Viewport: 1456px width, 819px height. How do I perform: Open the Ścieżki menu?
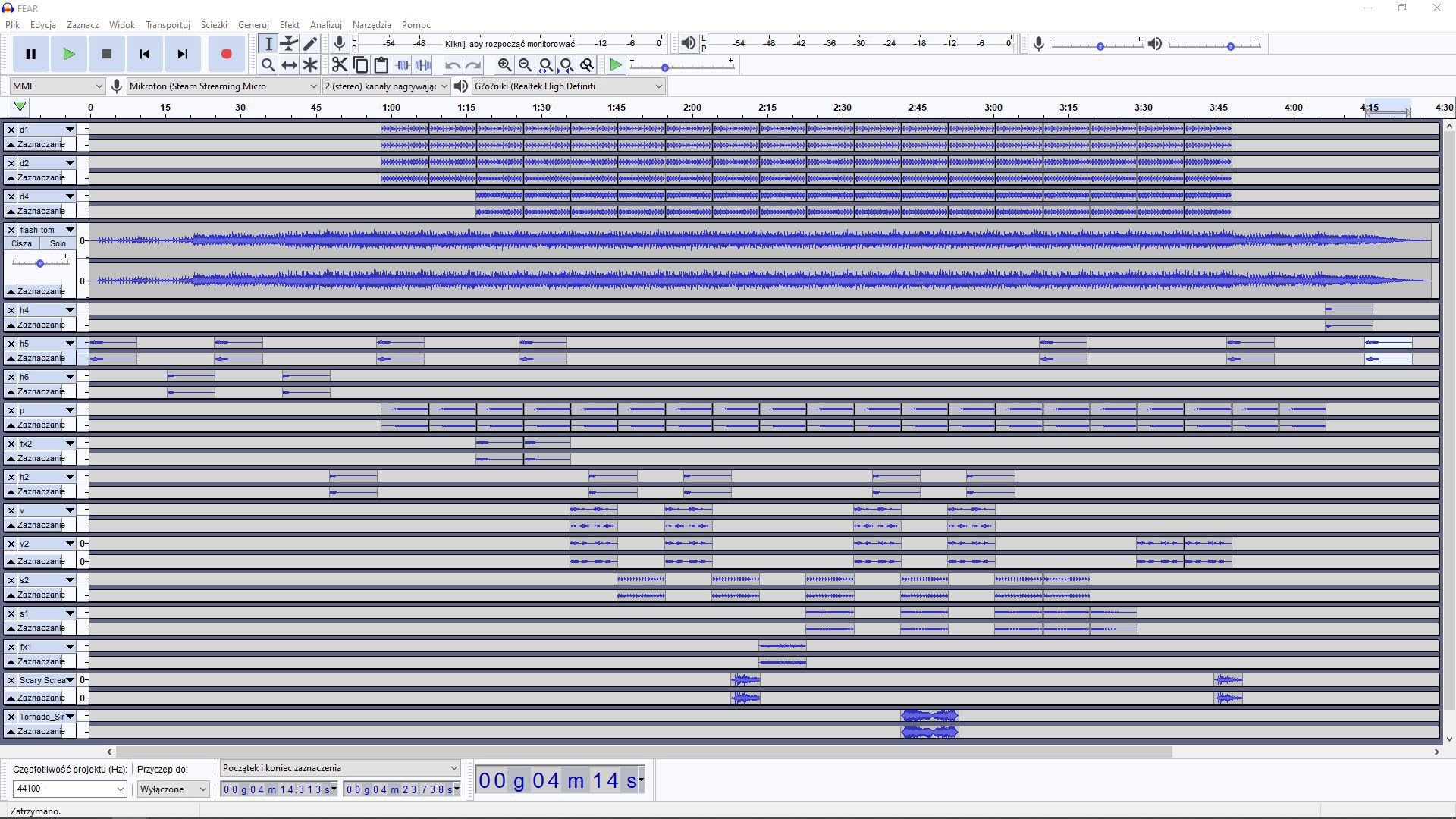[x=214, y=25]
